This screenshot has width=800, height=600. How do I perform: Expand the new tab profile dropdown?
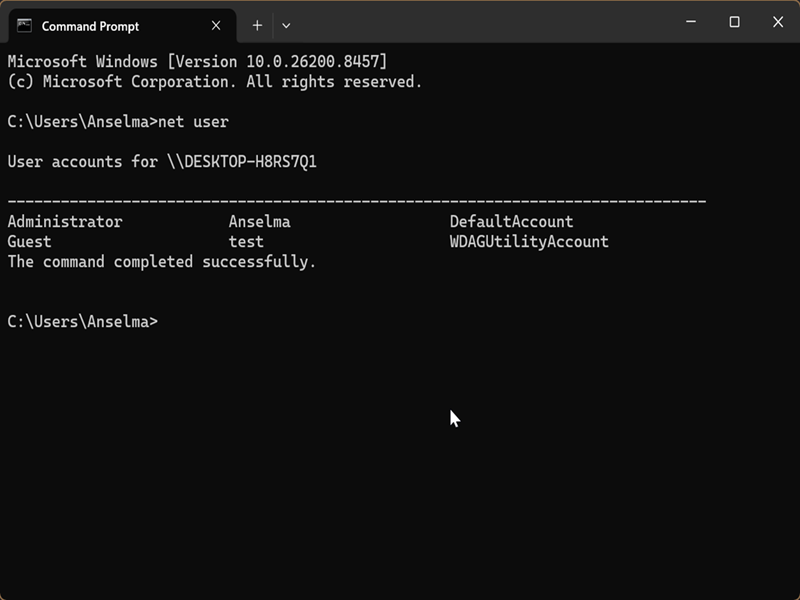click(x=286, y=26)
